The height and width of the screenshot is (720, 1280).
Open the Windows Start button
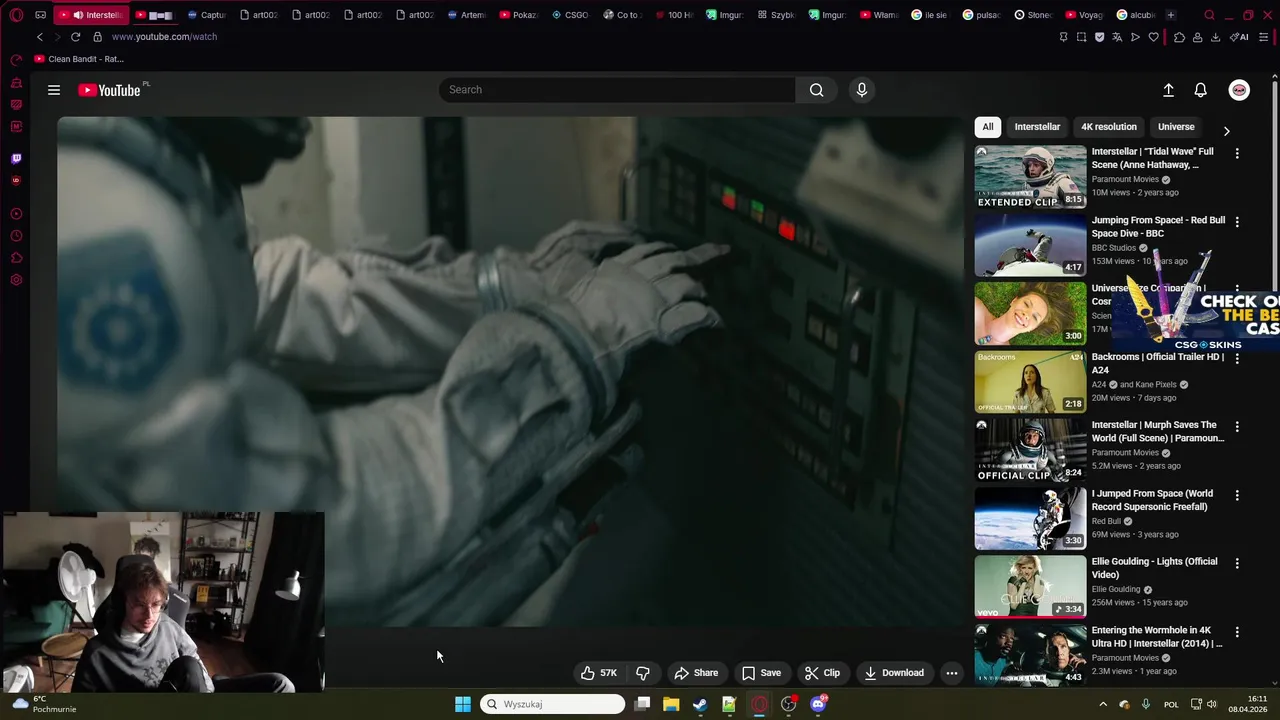463,704
